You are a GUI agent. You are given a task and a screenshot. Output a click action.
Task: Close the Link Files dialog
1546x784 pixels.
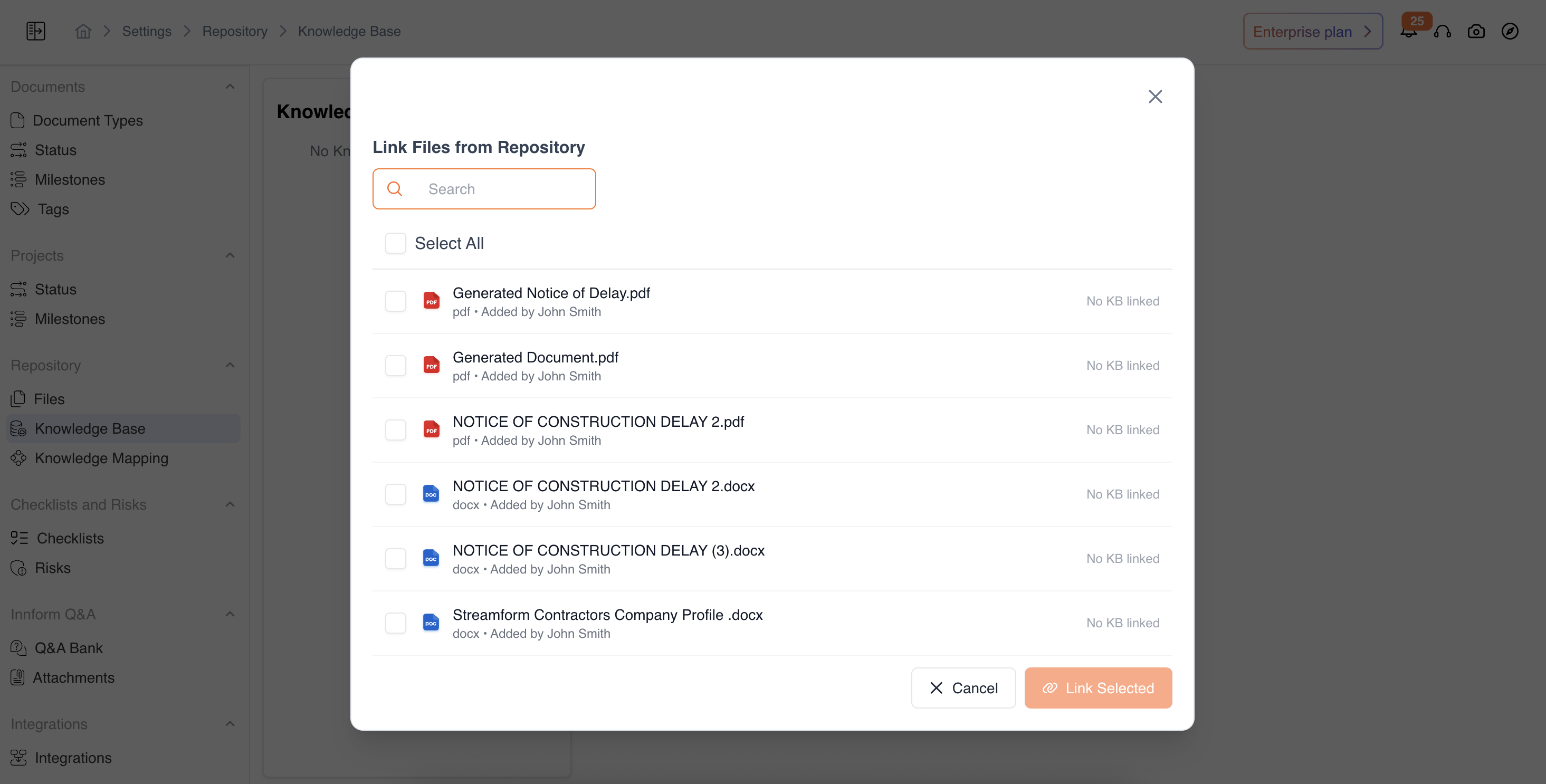click(x=1154, y=97)
